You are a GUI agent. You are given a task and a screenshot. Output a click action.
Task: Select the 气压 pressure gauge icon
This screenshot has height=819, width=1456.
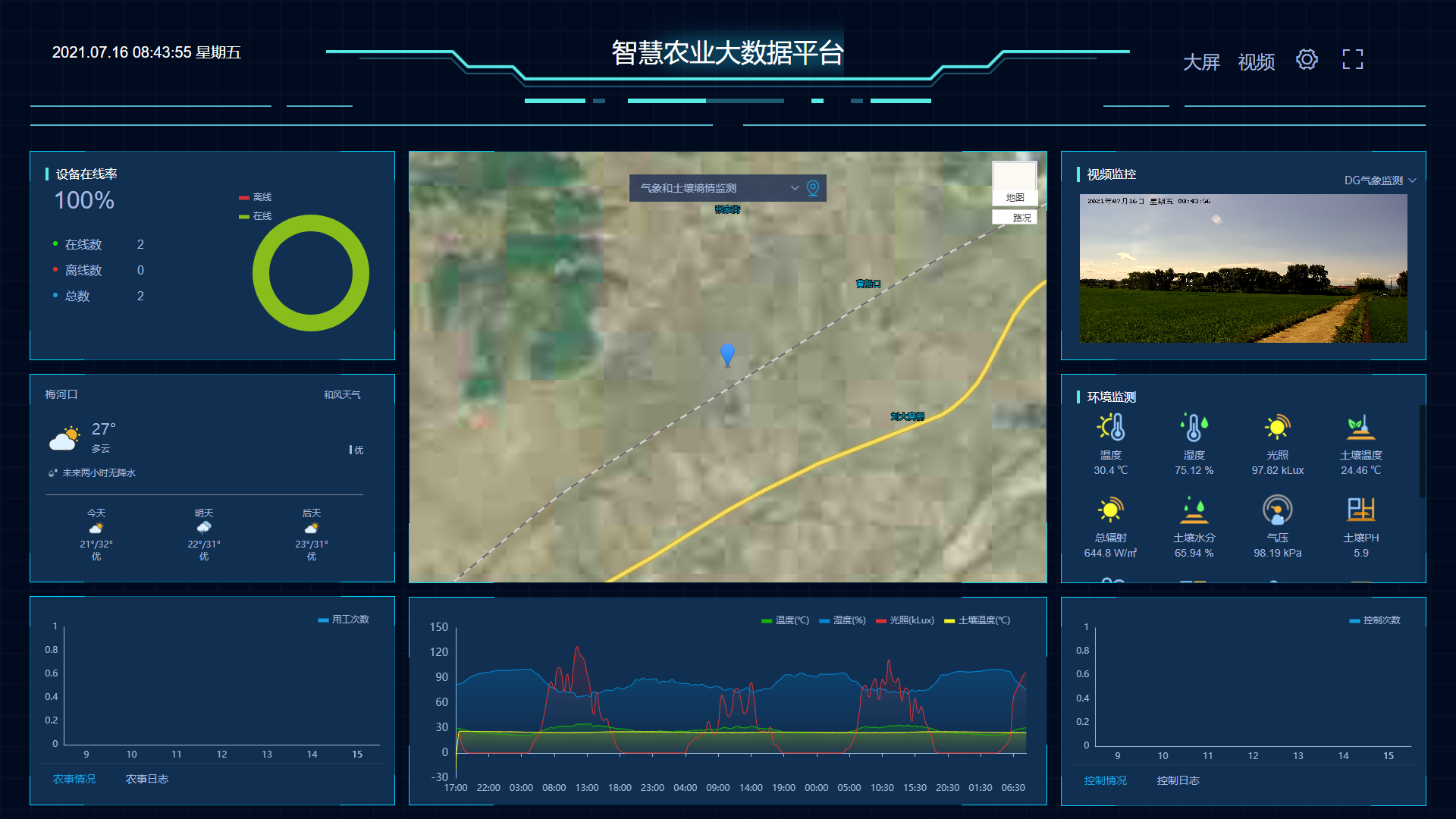click(1277, 510)
